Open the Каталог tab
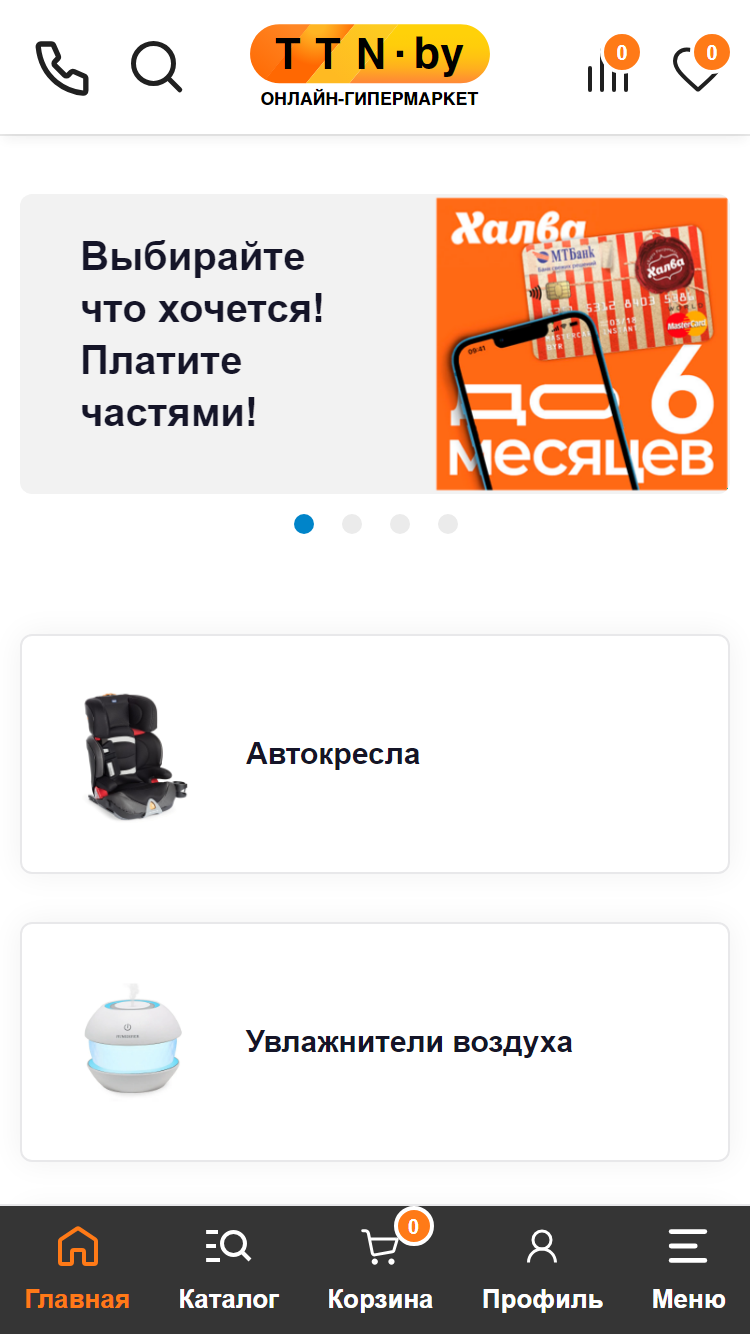This screenshot has width=750, height=1334. click(x=229, y=1269)
